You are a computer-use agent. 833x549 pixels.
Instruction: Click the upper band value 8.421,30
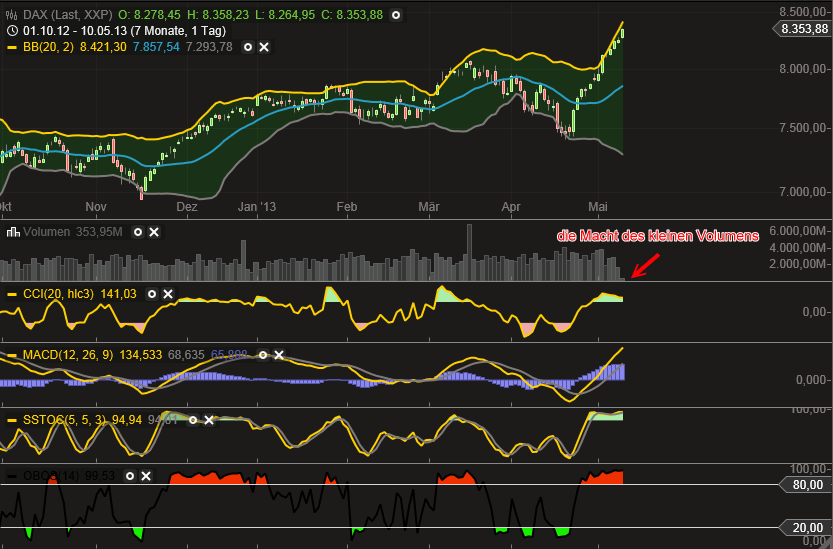click(103, 47)
